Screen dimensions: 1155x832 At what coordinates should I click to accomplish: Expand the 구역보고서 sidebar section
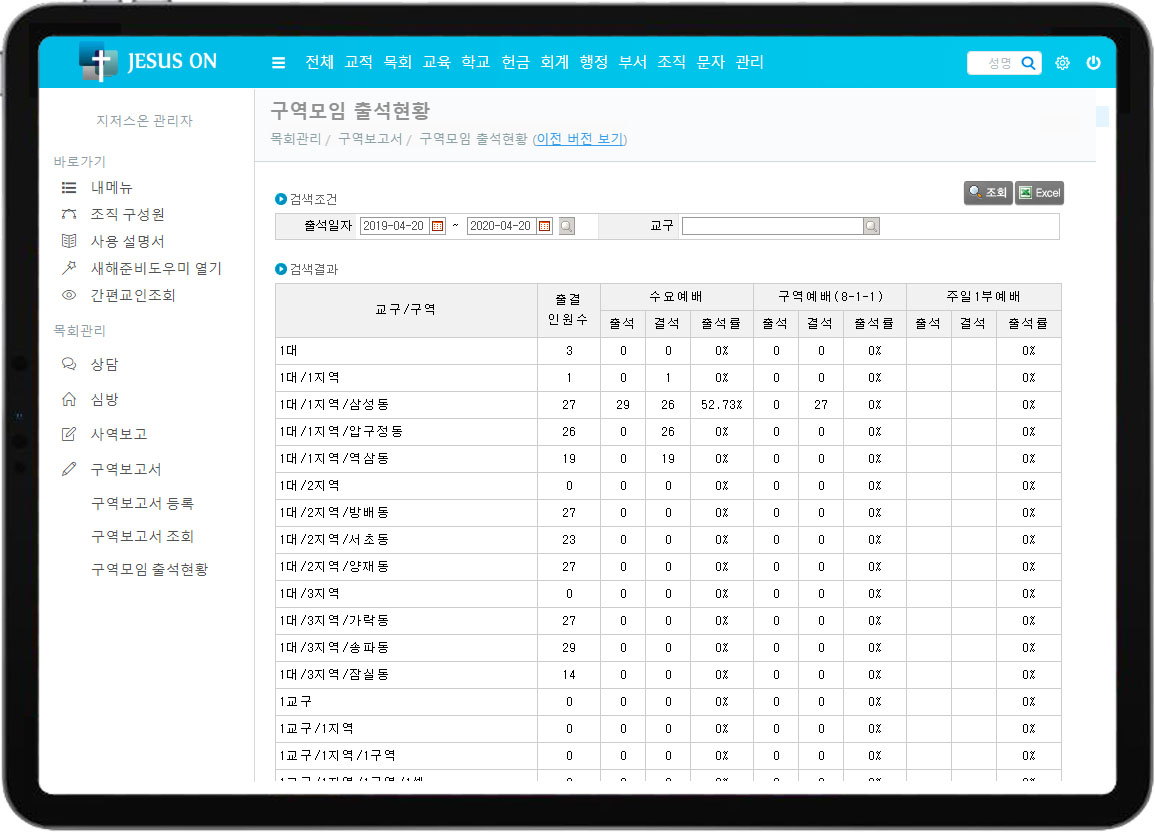(126, 469)
